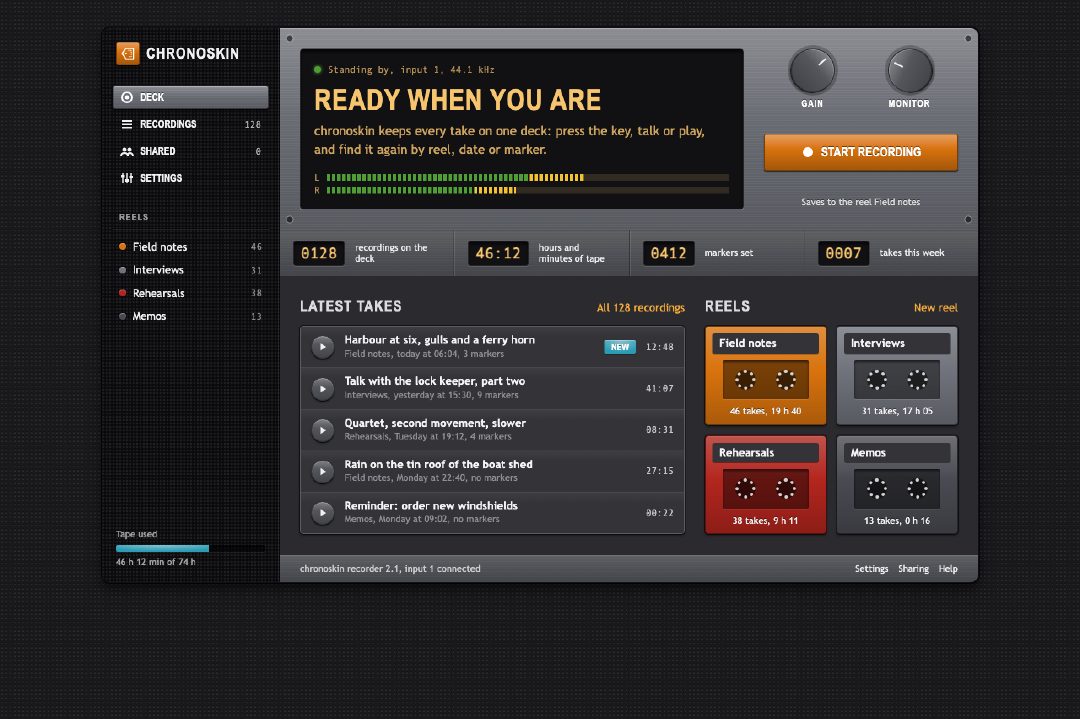Adjust the Gain knob
Viewport: 1080px width, 719px height.
812,70
